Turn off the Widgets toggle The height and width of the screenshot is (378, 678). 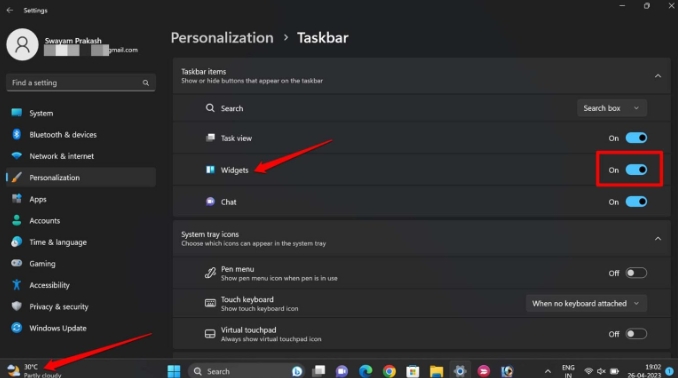(x=636, y=170)
